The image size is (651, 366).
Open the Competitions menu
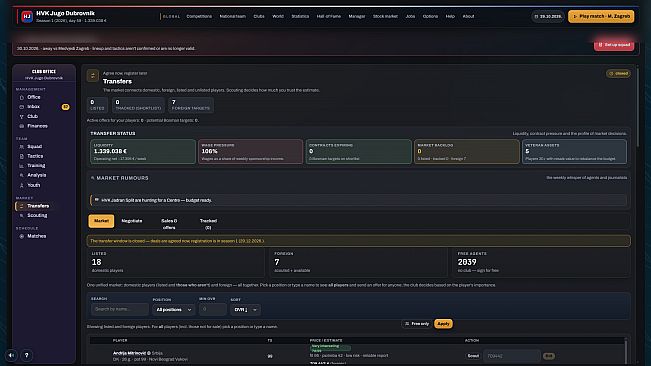point(199,17)
